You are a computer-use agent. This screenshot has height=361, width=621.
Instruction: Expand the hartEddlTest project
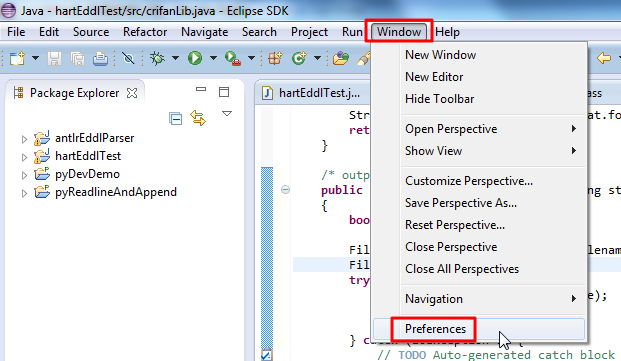(25, 158)
